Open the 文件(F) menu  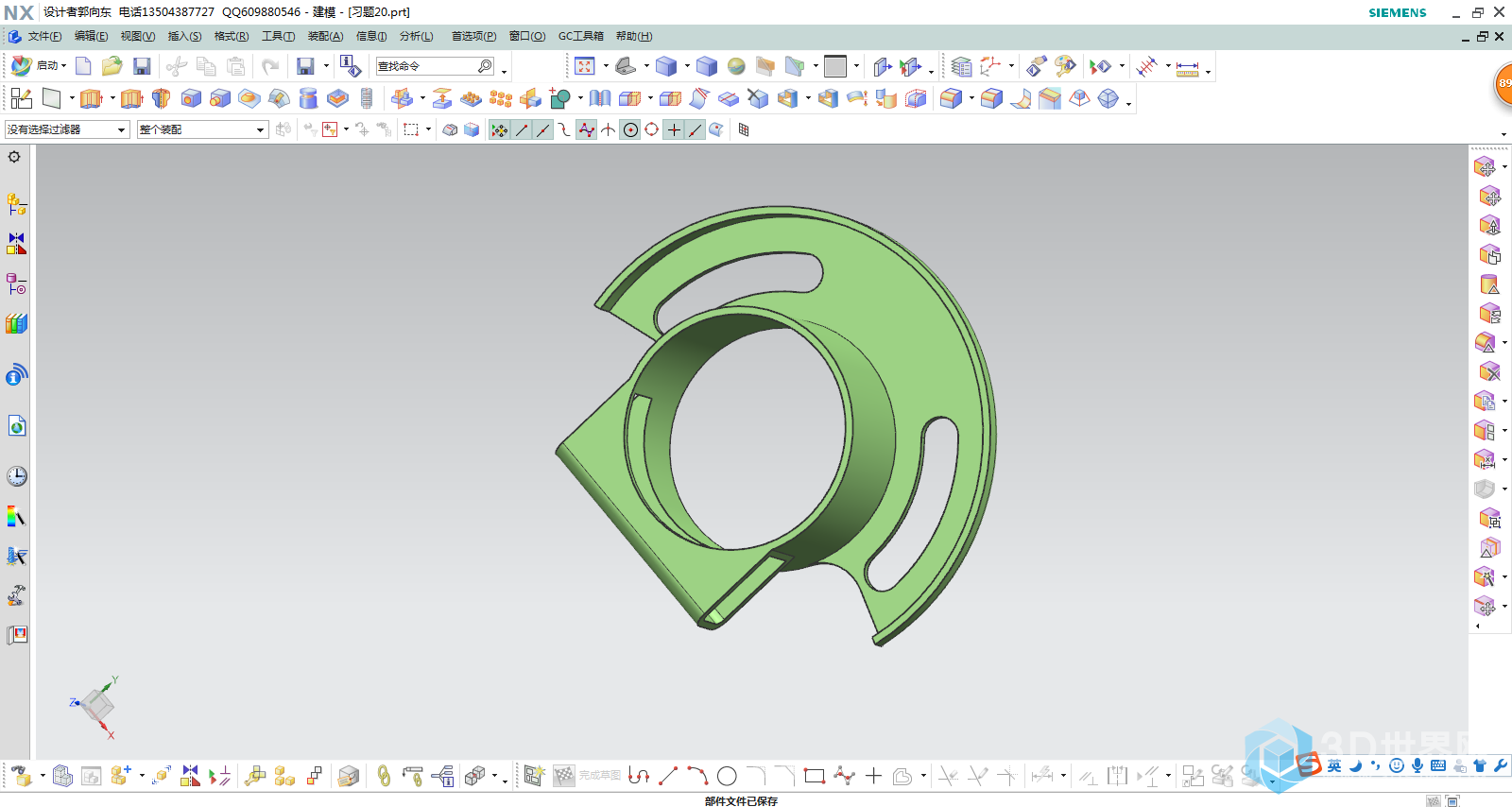(x=44, y=36)
